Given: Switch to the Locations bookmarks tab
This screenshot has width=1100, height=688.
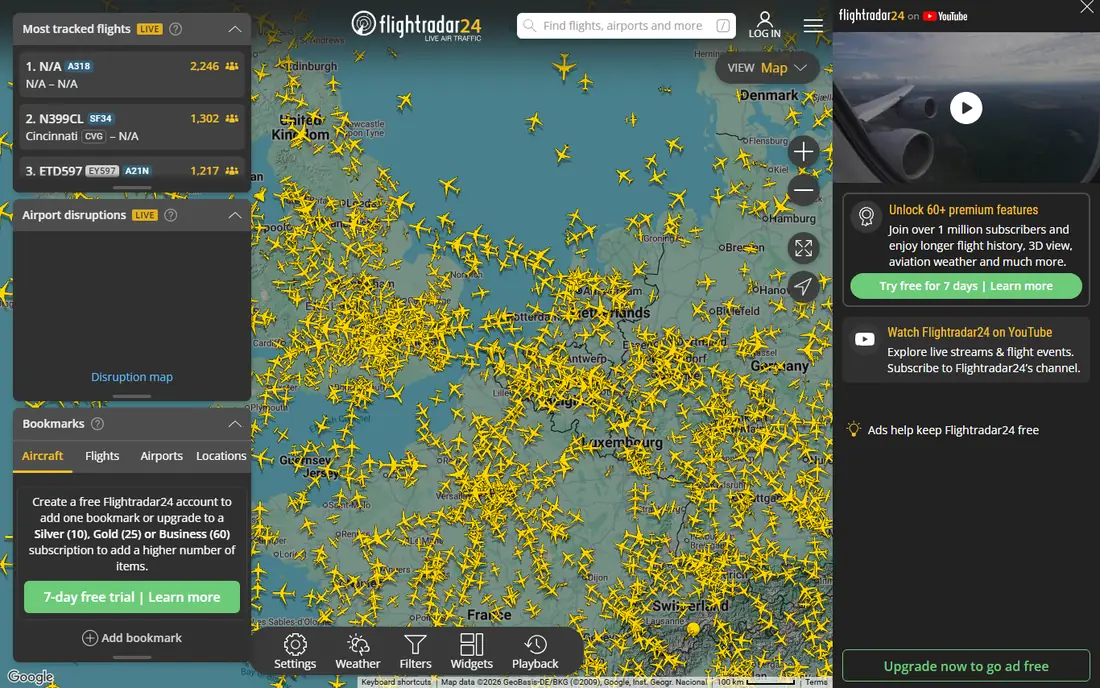Looking at the screenshot, I should pyautogui.click(x=221, y=456).
